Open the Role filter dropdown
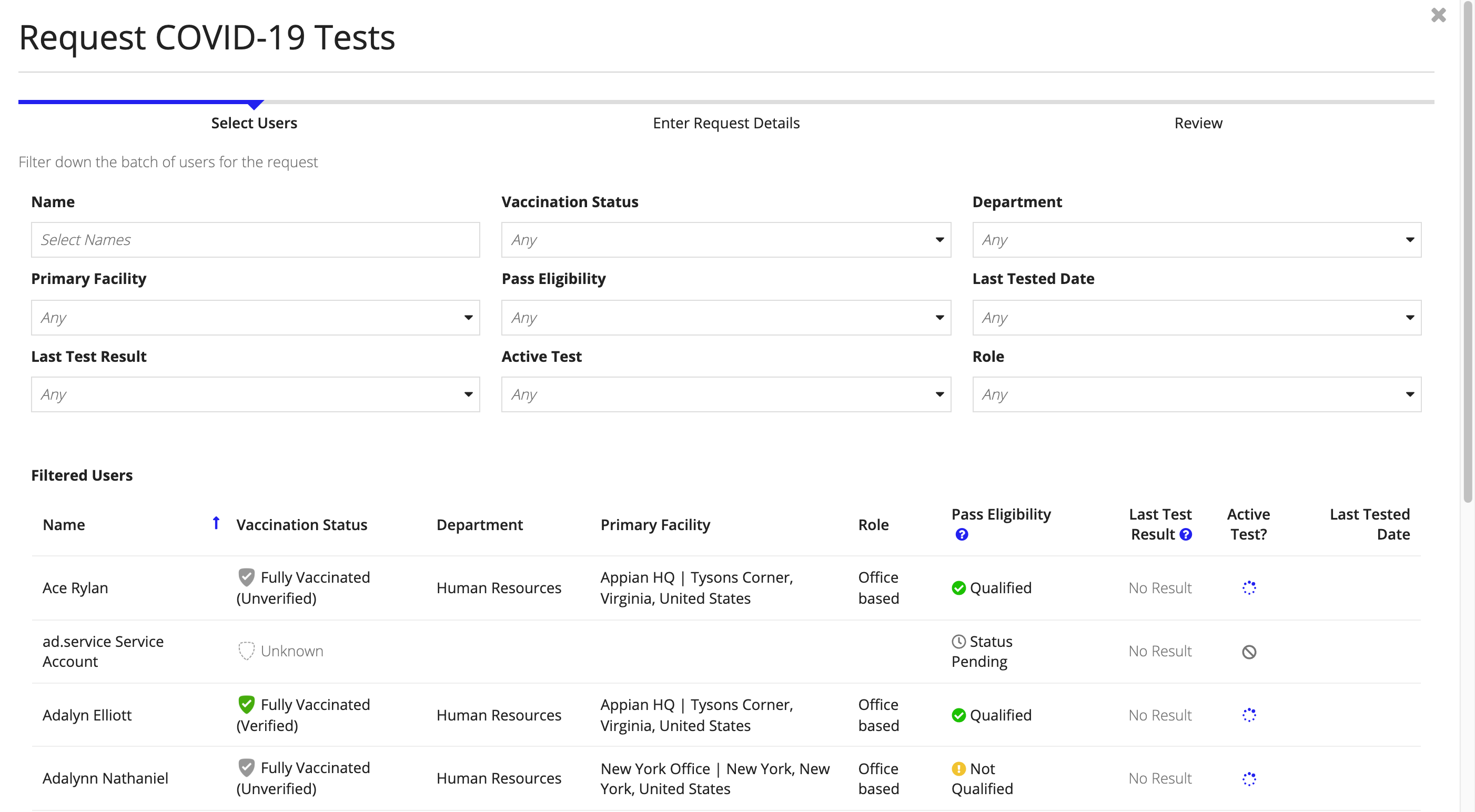This screenshot has height=812, width=1475. [1196, 394]
